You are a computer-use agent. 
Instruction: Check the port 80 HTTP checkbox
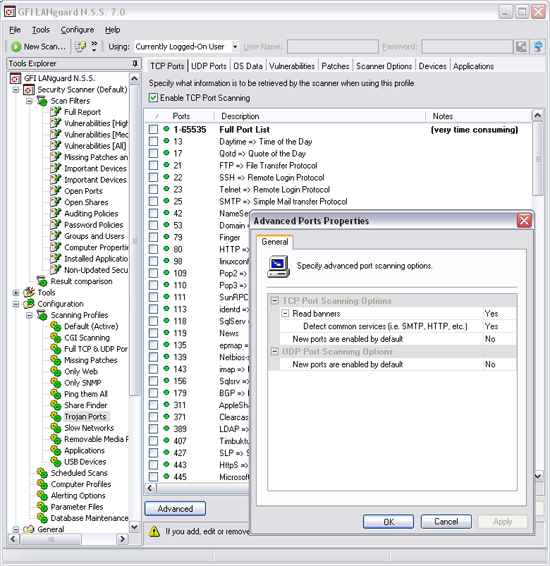153,249
